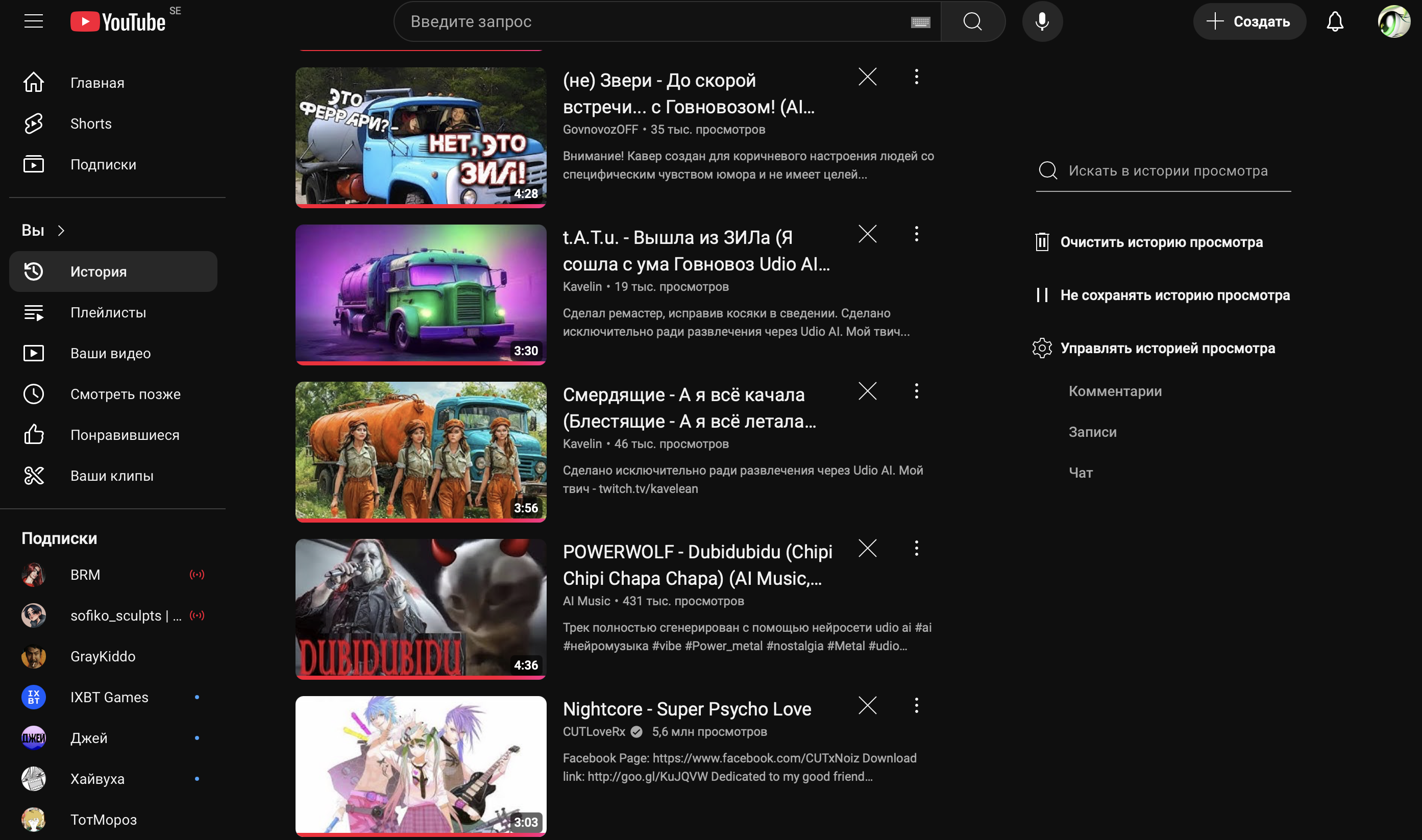Select Плейлисты in sidebar
Image resolution: width=1422 pixels, height=840 pixels.
pyautogui.click(x=108, y=312)
